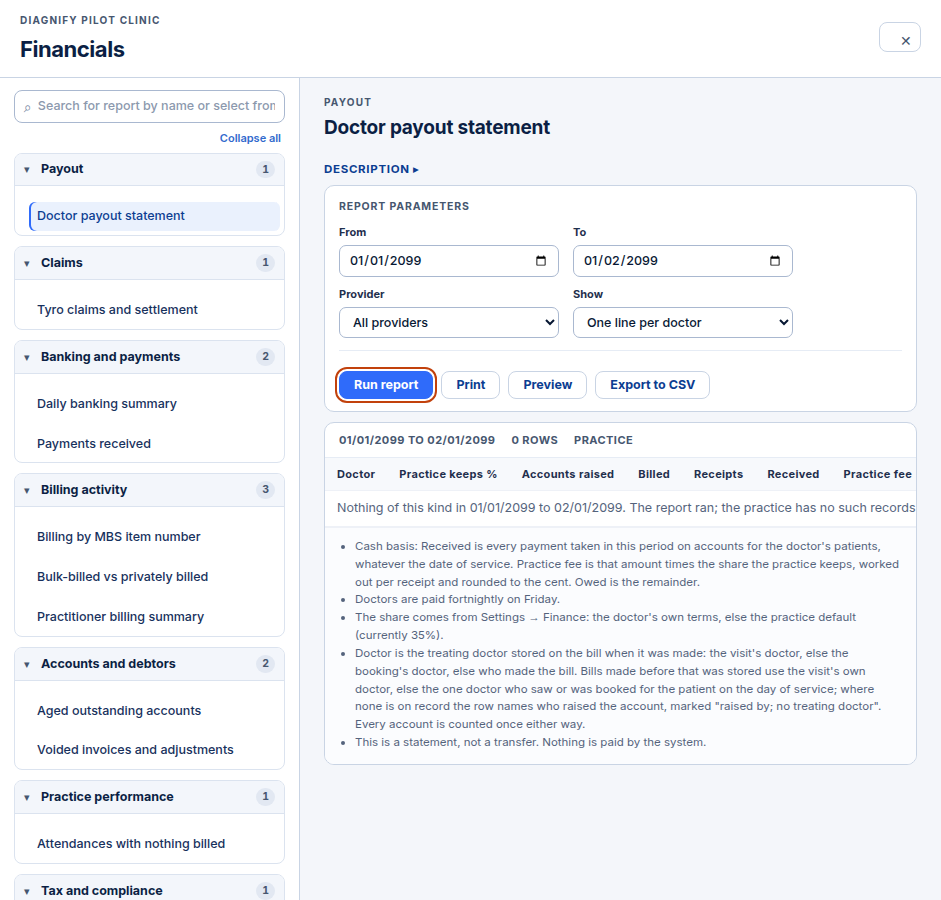Collapse the Practice performance section
The width and height of the screenshot is (941, 900).
click(149, 797)
